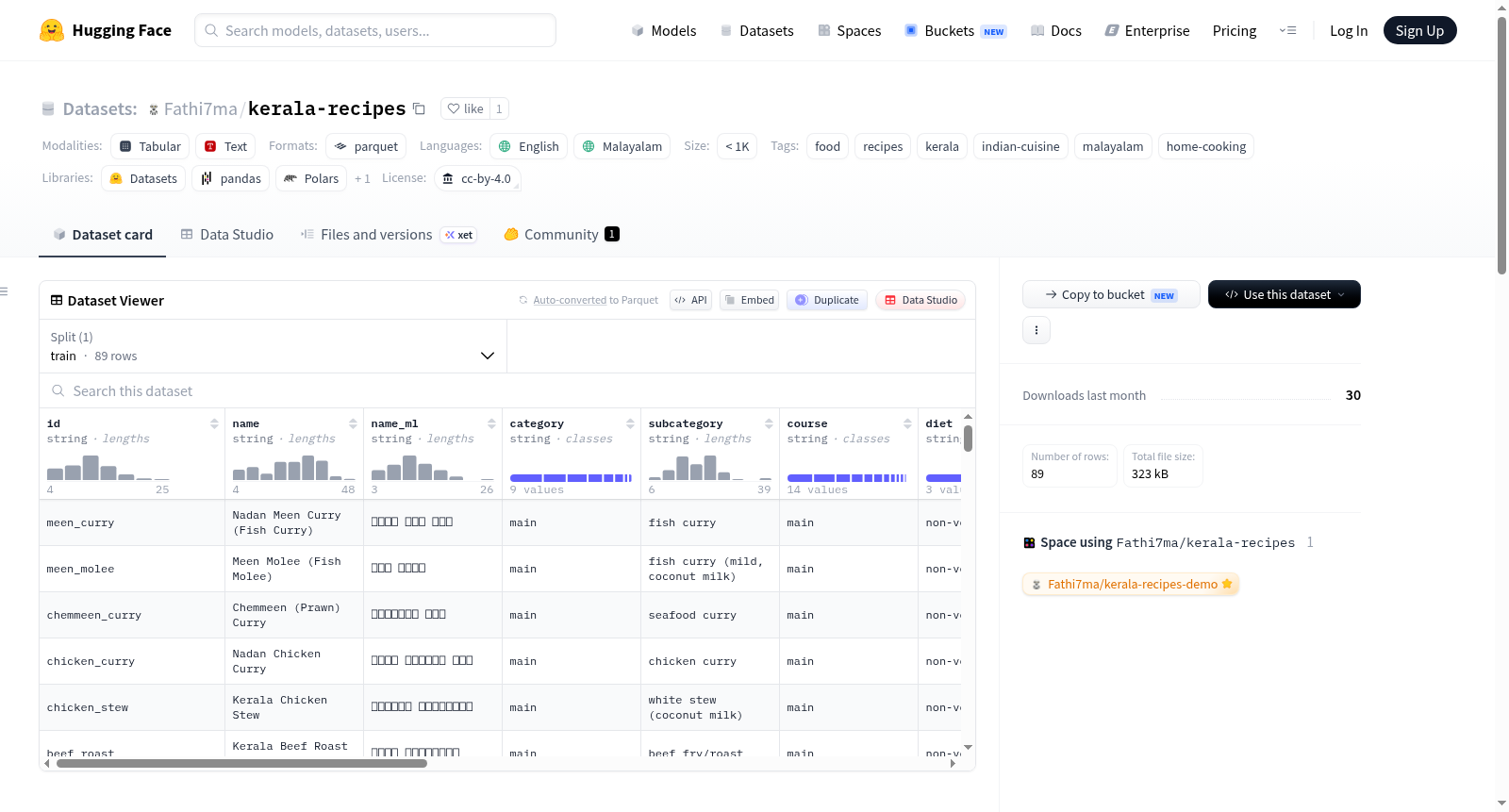Sort the name_ml column
This screenshot has width=1509, height=812.
(491, 424)
